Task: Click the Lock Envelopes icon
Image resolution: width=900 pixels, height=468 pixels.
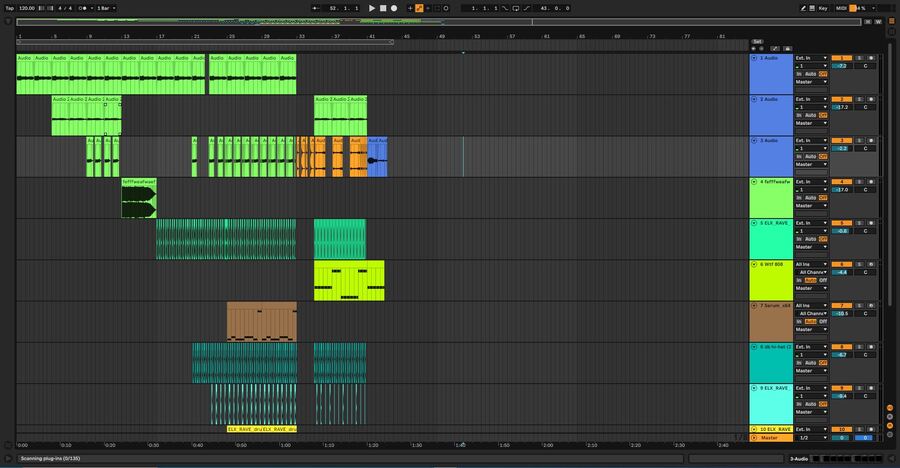Action: pyautogui.click(x=787, y=49)
